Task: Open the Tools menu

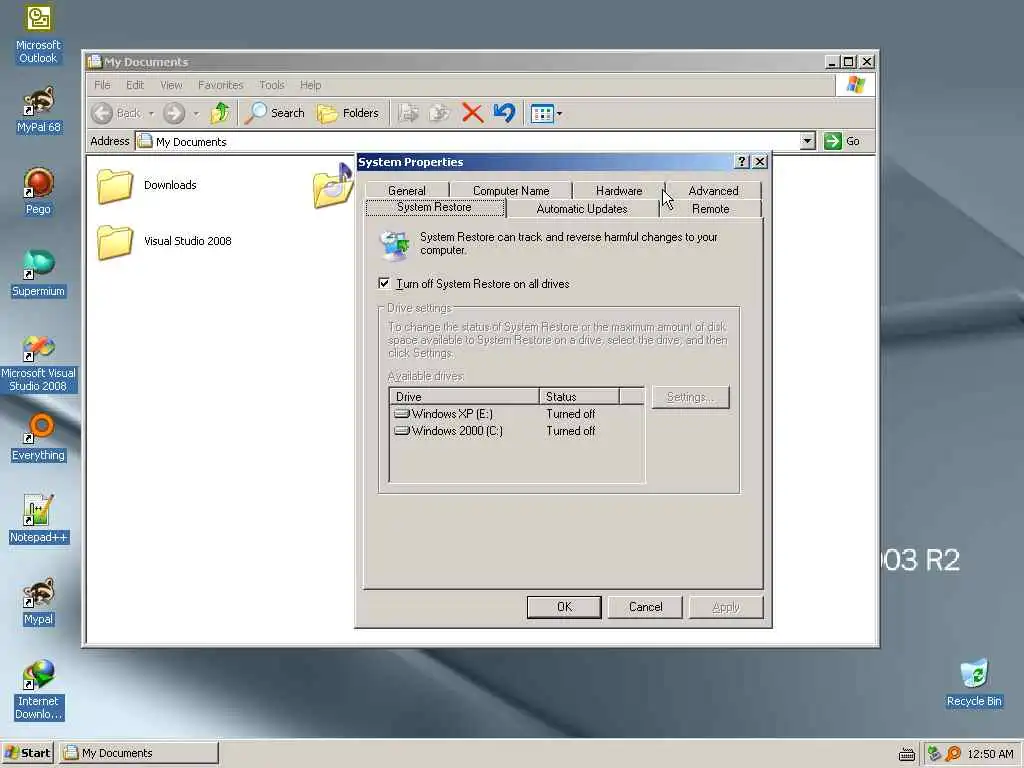Action: (272, 85)
